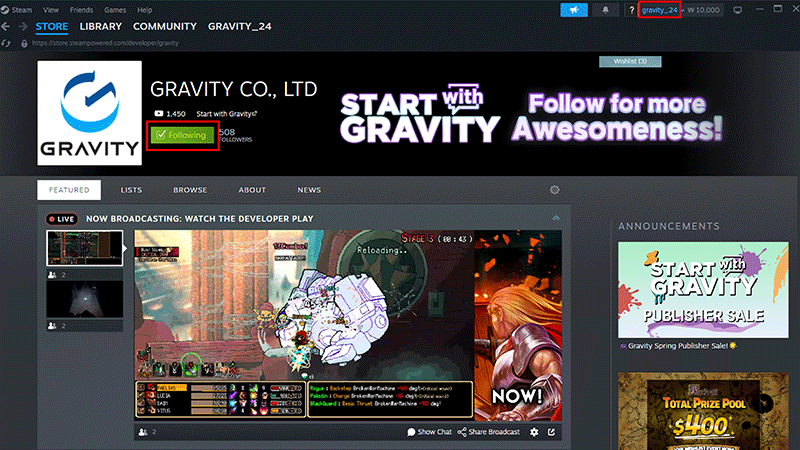
Task: Select the FEATURED tab
Action: click(69, 190)
